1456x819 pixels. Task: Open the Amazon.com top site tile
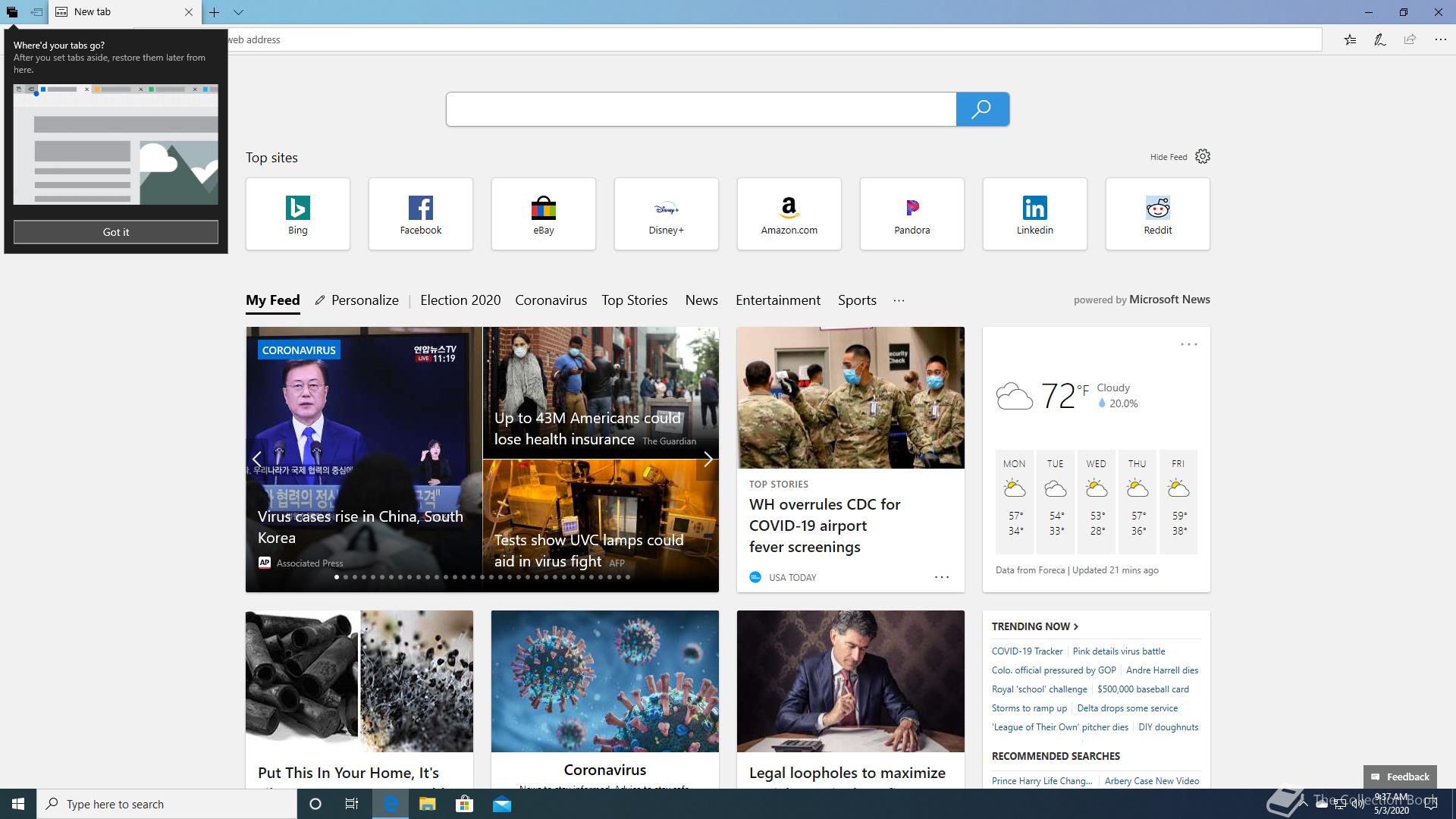click(x=789, y=214)
